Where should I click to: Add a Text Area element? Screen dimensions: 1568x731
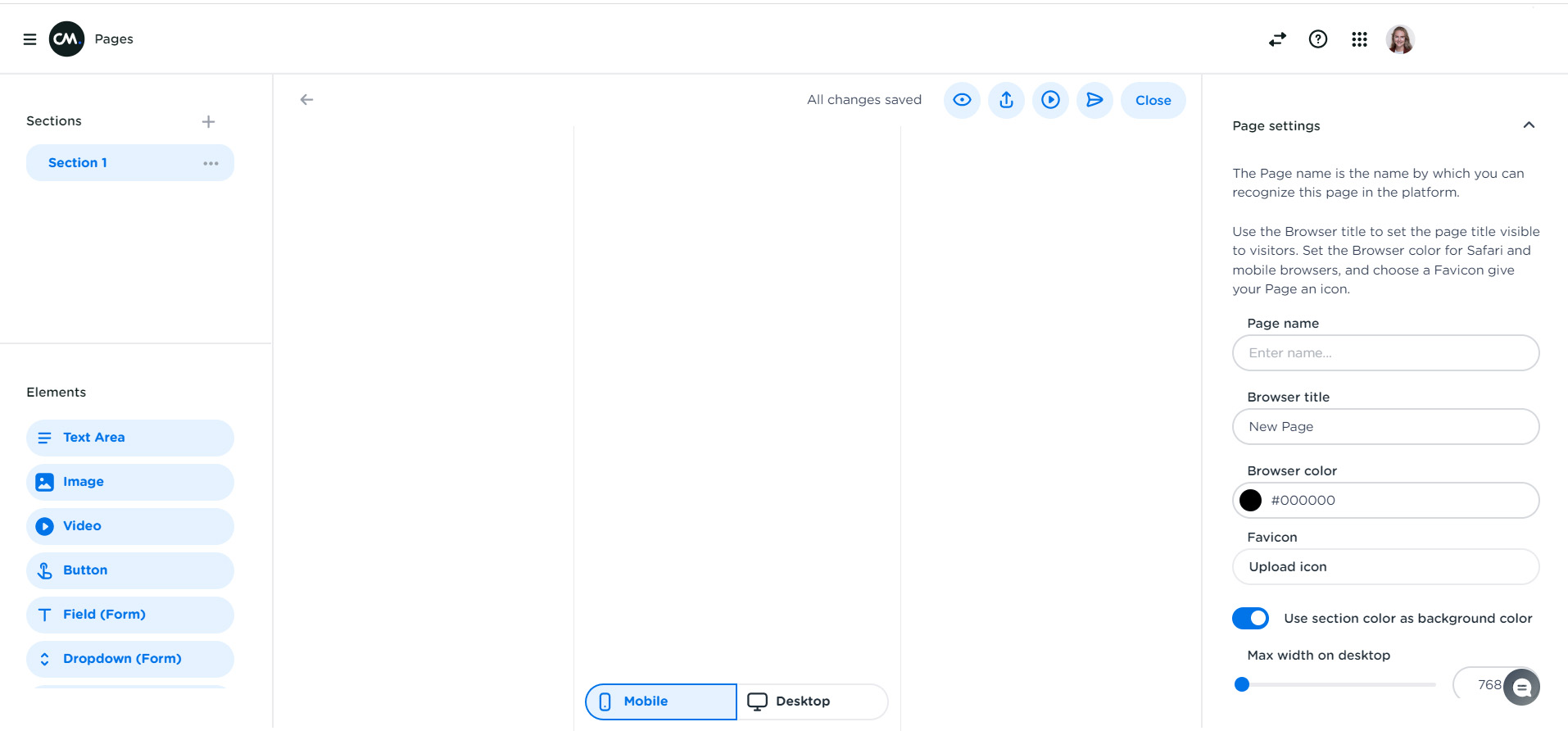tap(129, 438)
